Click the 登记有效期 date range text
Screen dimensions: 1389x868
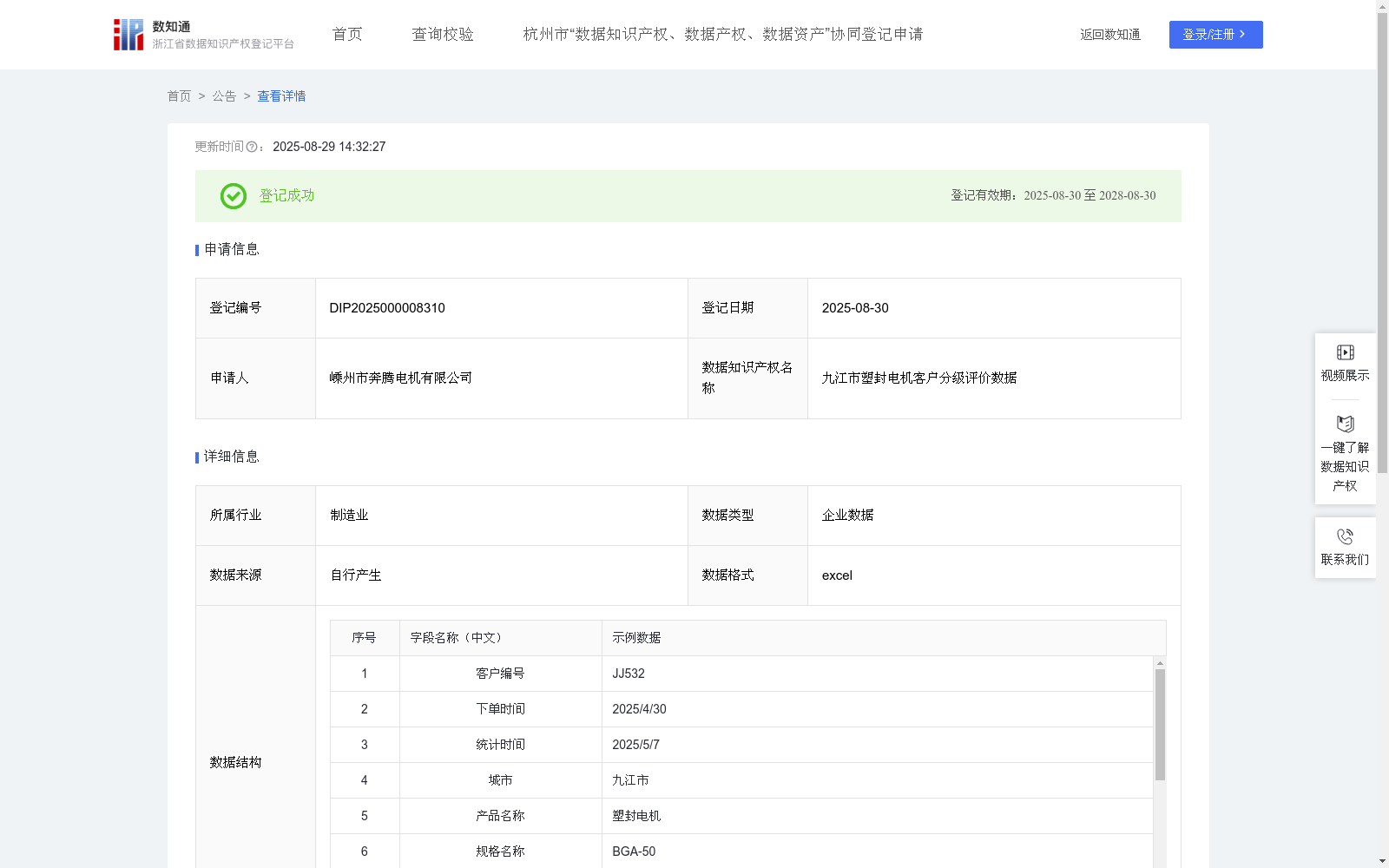(x=1053, y=196)
